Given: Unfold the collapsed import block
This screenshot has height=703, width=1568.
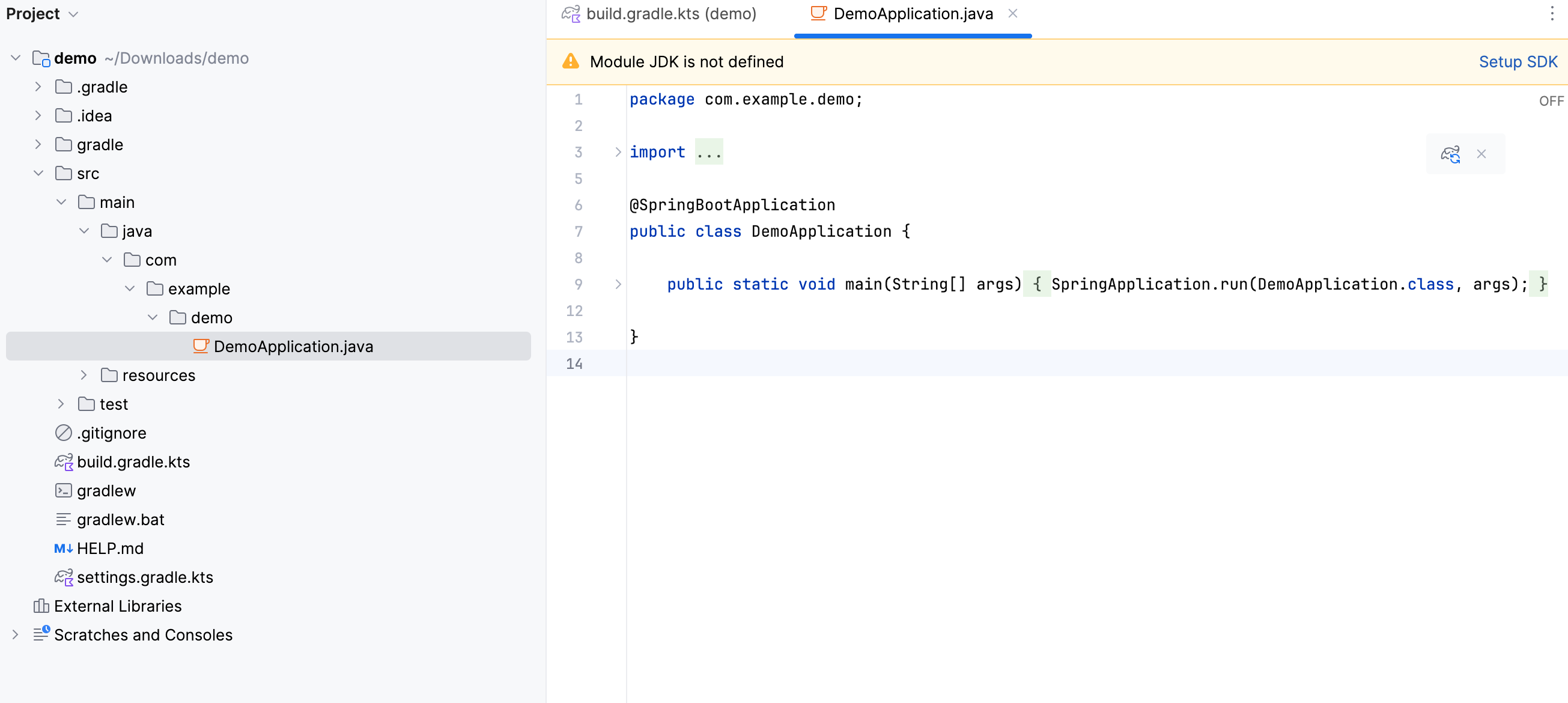Looking at the screenshot, I should tap(618, 152).
